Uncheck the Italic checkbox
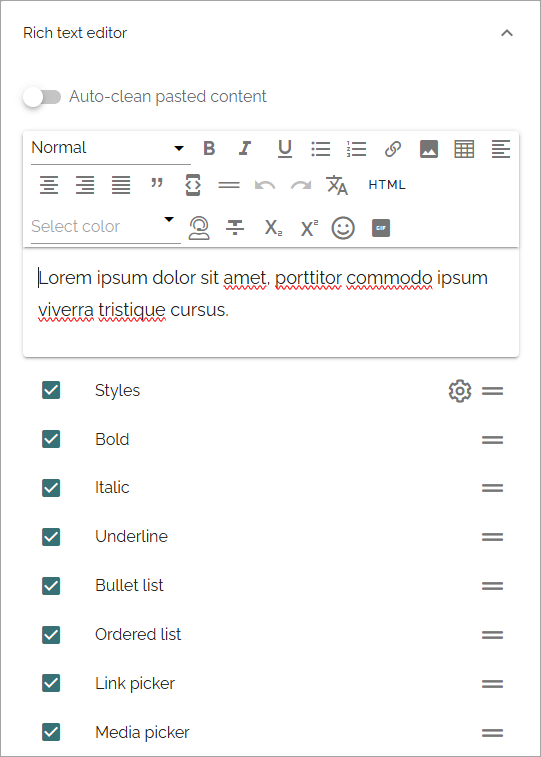The image size is (541, 757). 51,488
